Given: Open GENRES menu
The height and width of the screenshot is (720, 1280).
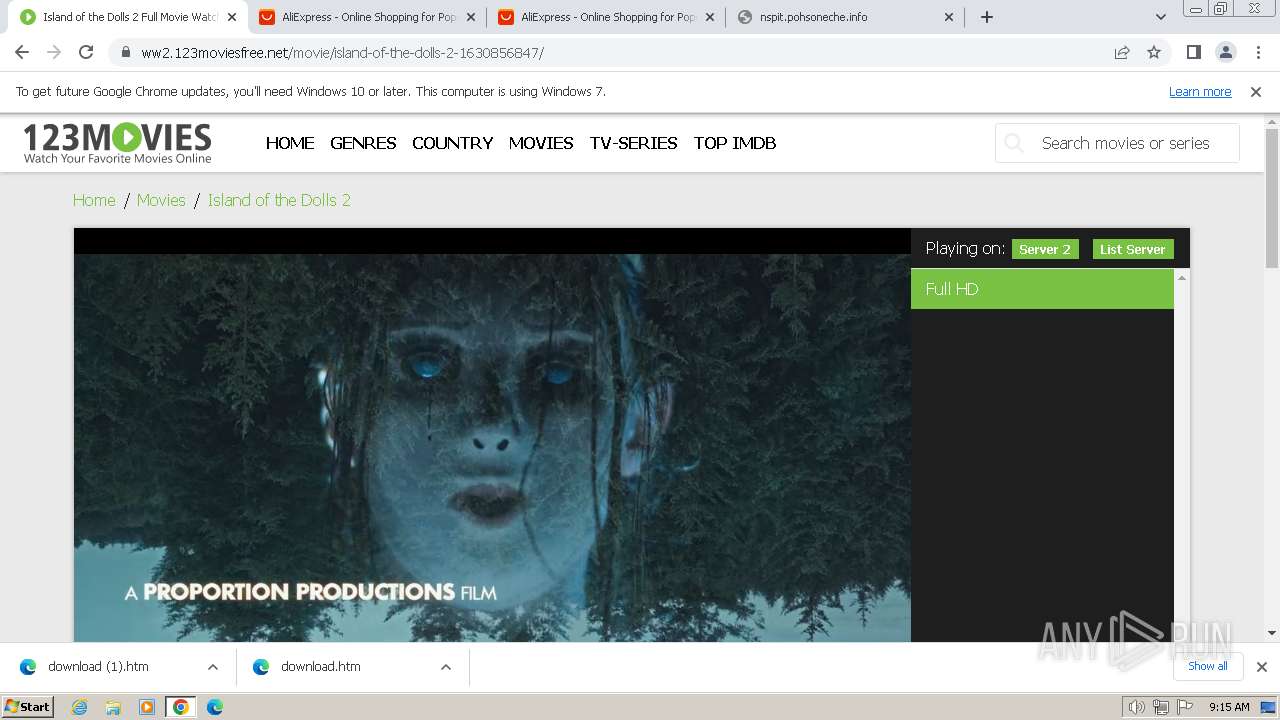Looking at the screenshot, I should (363, 143).
